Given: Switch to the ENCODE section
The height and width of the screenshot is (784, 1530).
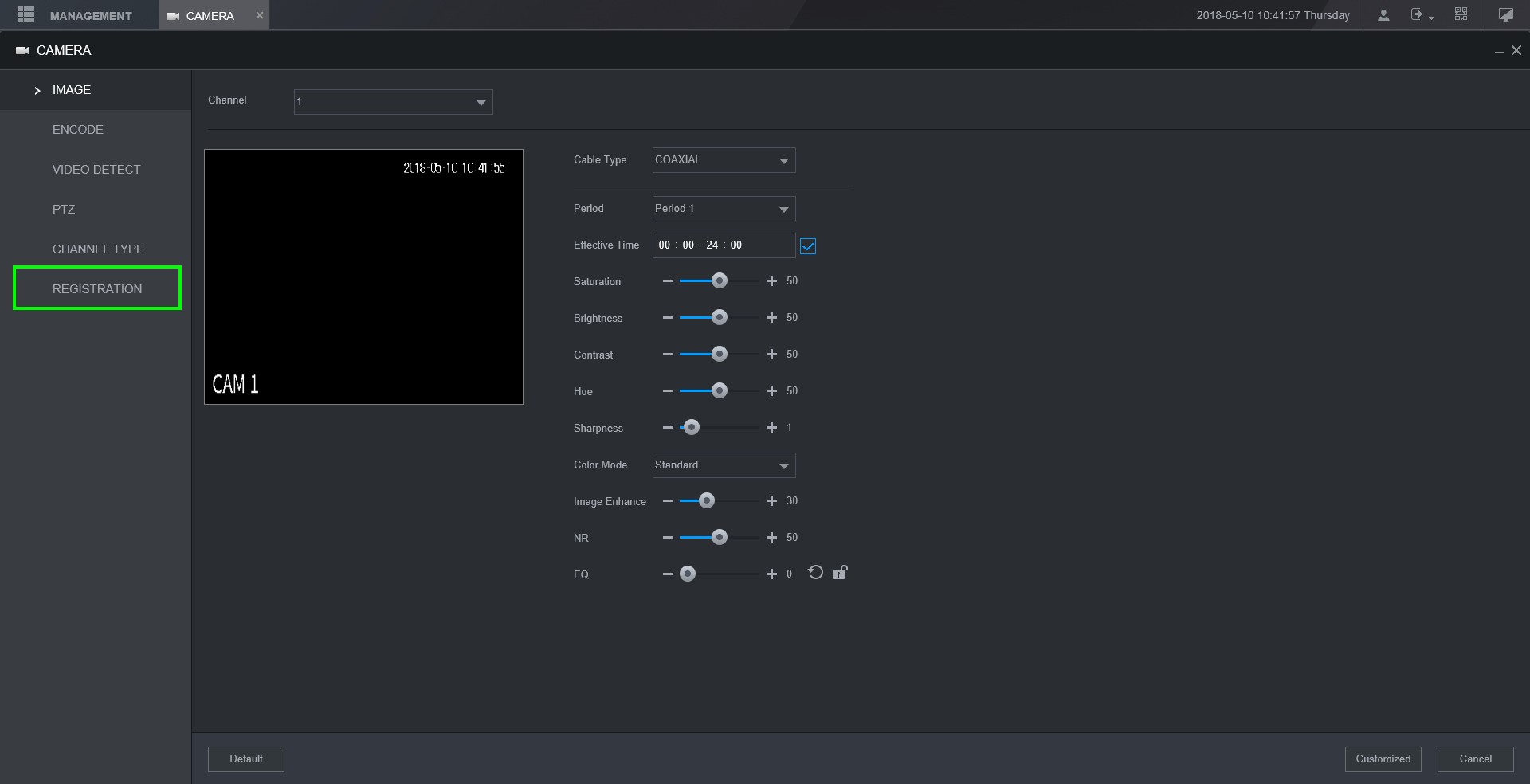Looking at the screenshot, I should click(x=78, y=130).
